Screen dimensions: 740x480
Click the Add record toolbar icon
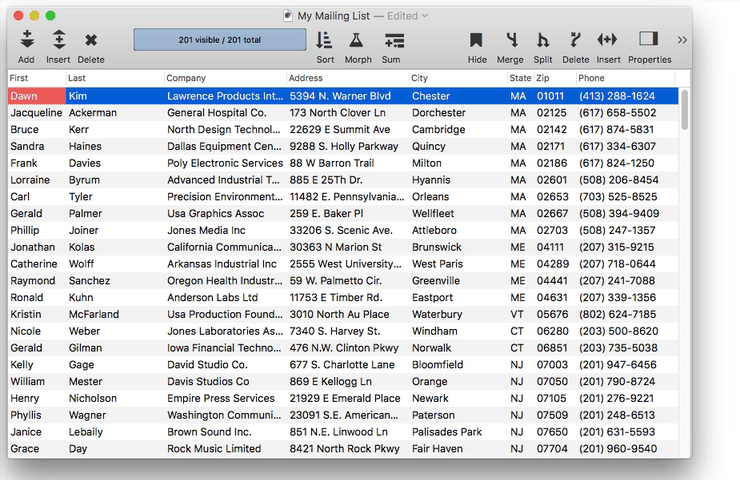(x=27, y=40)
